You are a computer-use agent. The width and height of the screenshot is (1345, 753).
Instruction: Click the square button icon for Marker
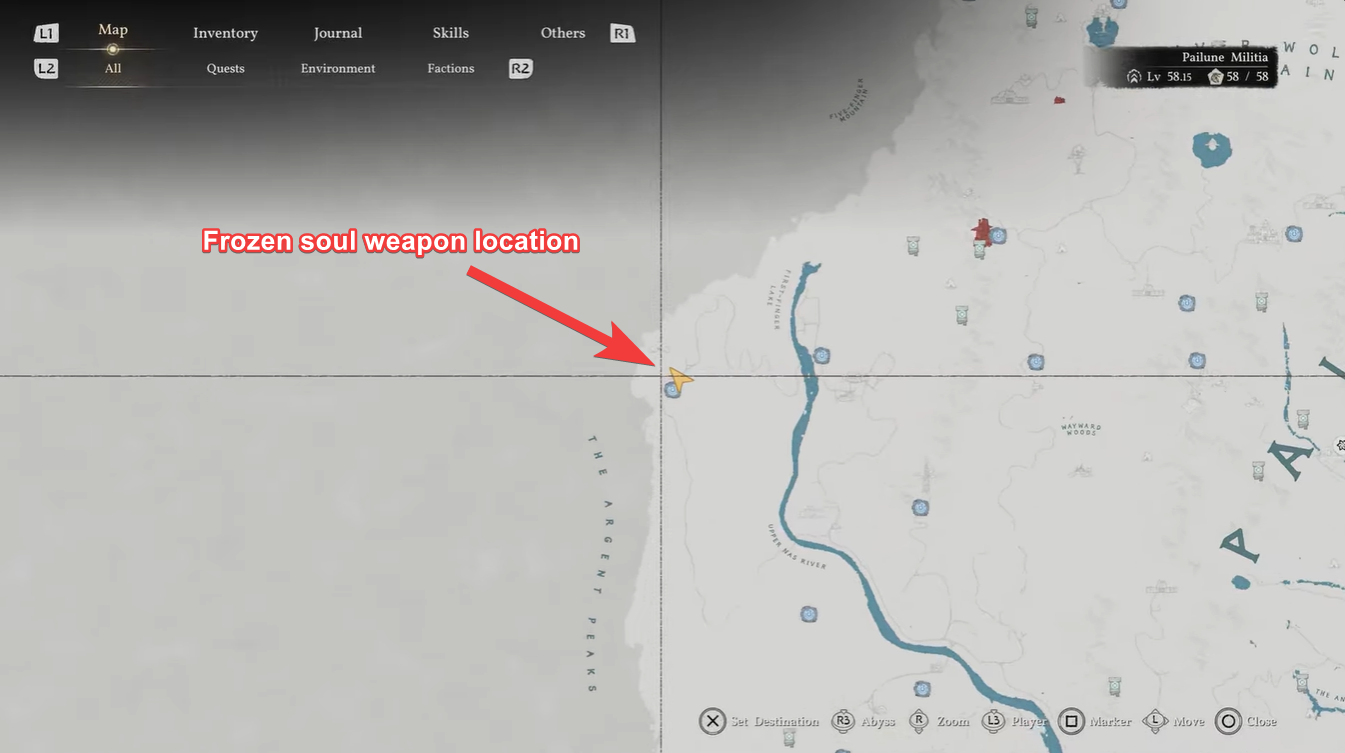coord(1071,721)
